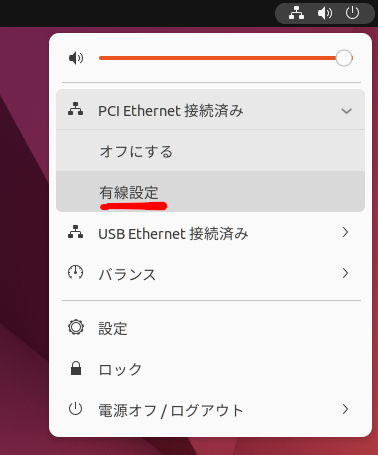The height and width of the screenshot is (455, 378).
Task: Click the PCI Ethernet network icon
Action: [x=76, y=109]
